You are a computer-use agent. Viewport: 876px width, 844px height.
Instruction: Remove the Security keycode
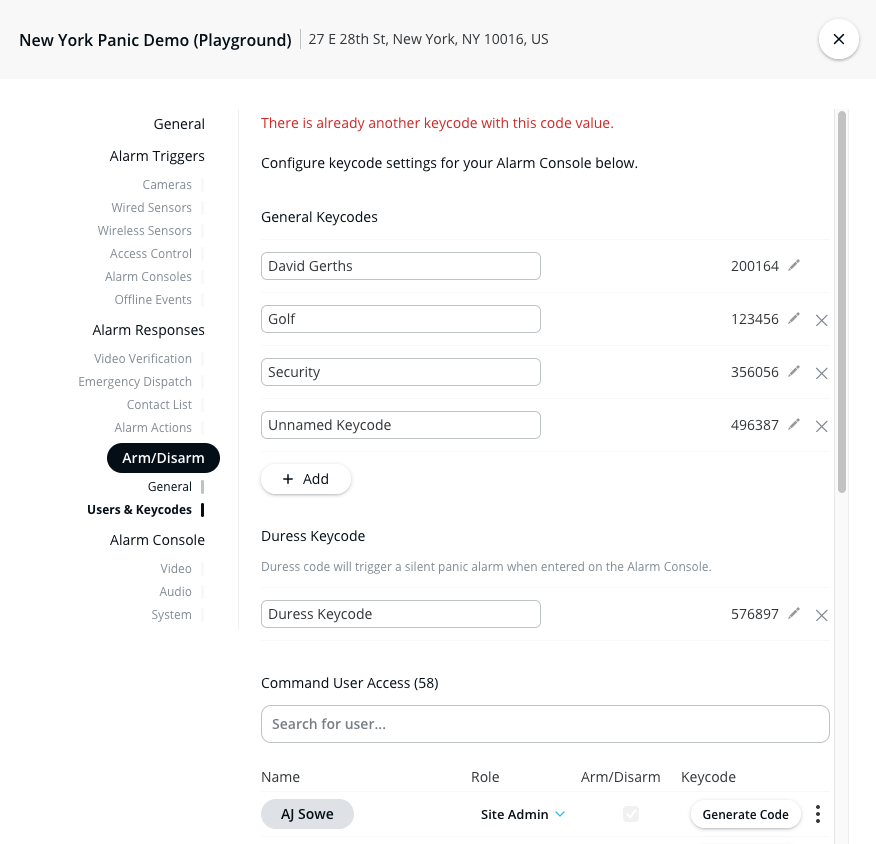pos(822,373)
